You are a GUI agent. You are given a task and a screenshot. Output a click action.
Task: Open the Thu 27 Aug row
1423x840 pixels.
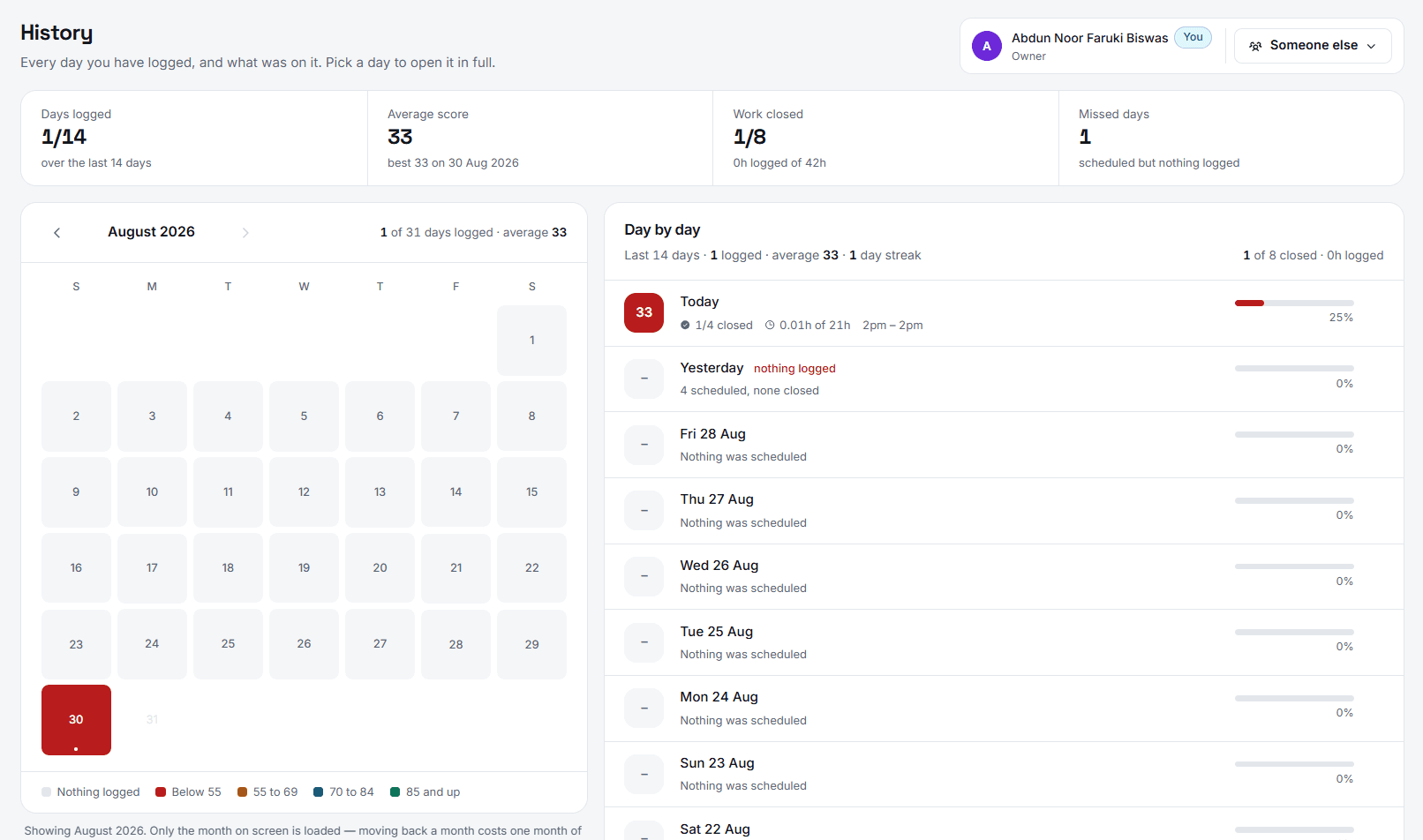click(1004, 511)
